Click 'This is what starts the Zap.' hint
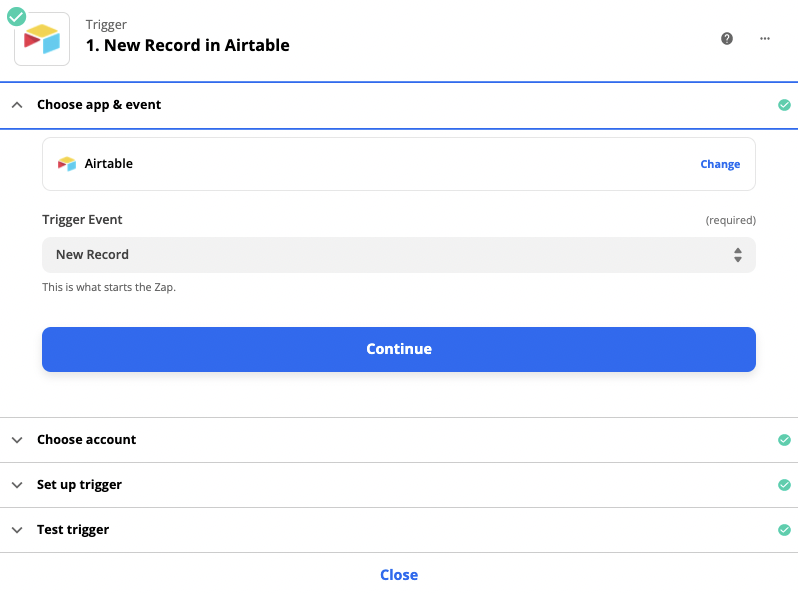The width and height of the screenshot is (798, 594). 109,287
